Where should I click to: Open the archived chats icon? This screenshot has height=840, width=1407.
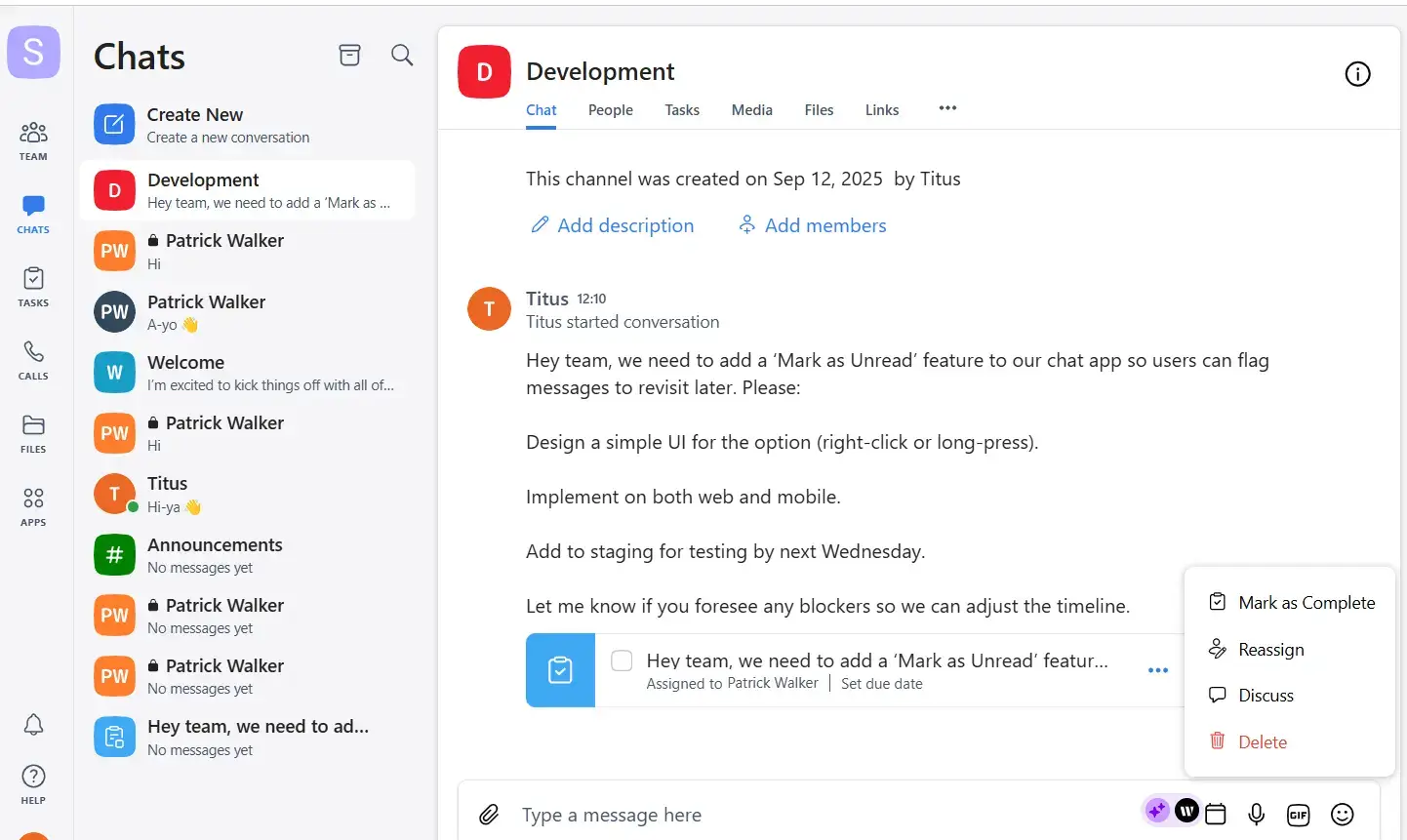click(x=349, y=56)
